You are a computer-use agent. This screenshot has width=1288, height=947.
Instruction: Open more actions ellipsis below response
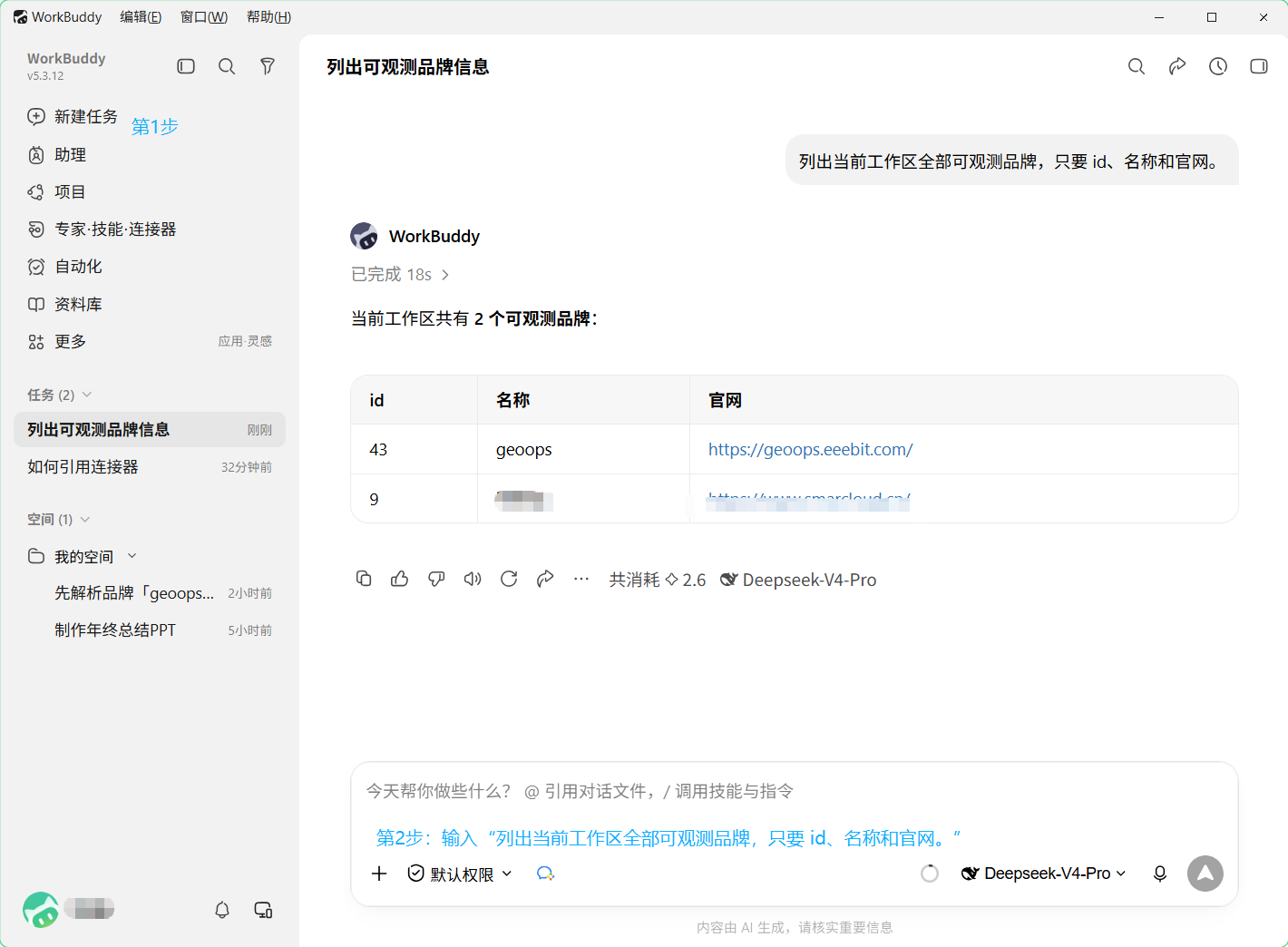581,579
